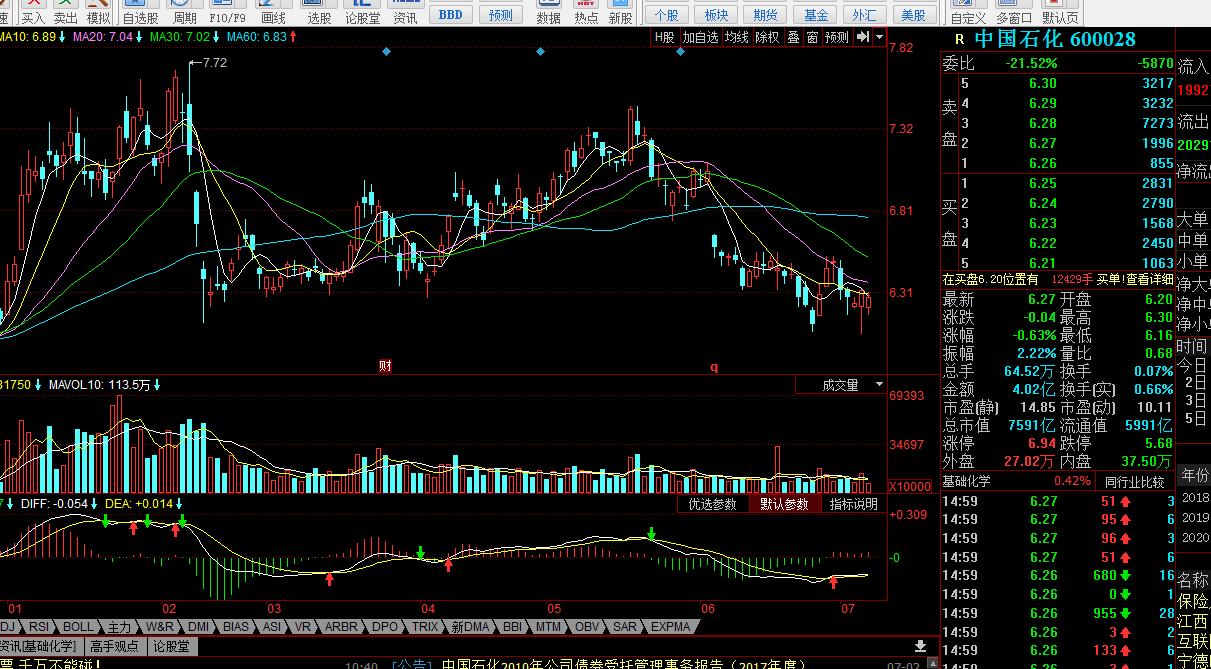Click the MA20 indicator arrow
Viewport: 1211px width, 669px height.
point(140,37)
